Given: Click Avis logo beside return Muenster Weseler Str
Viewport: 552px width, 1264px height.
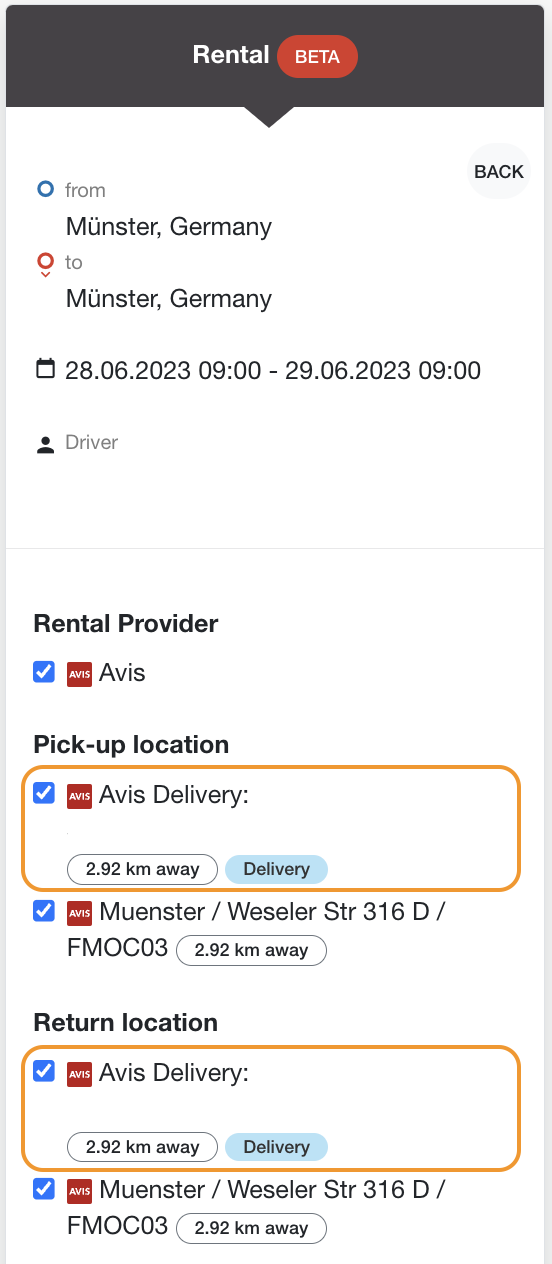Looking at the screenshot, I should point(79,1191).
